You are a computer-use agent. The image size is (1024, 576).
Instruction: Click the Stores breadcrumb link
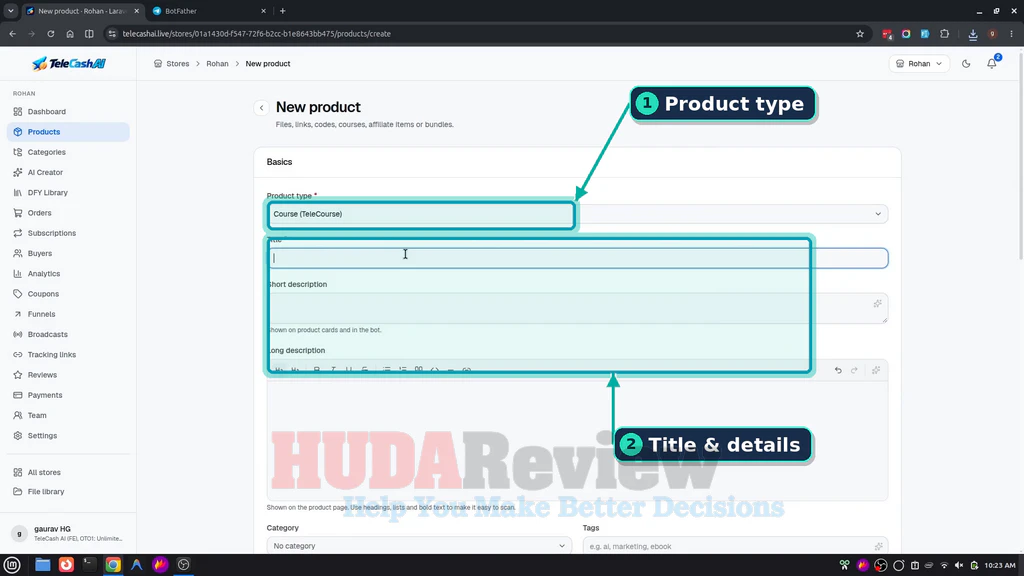point(178,64)
